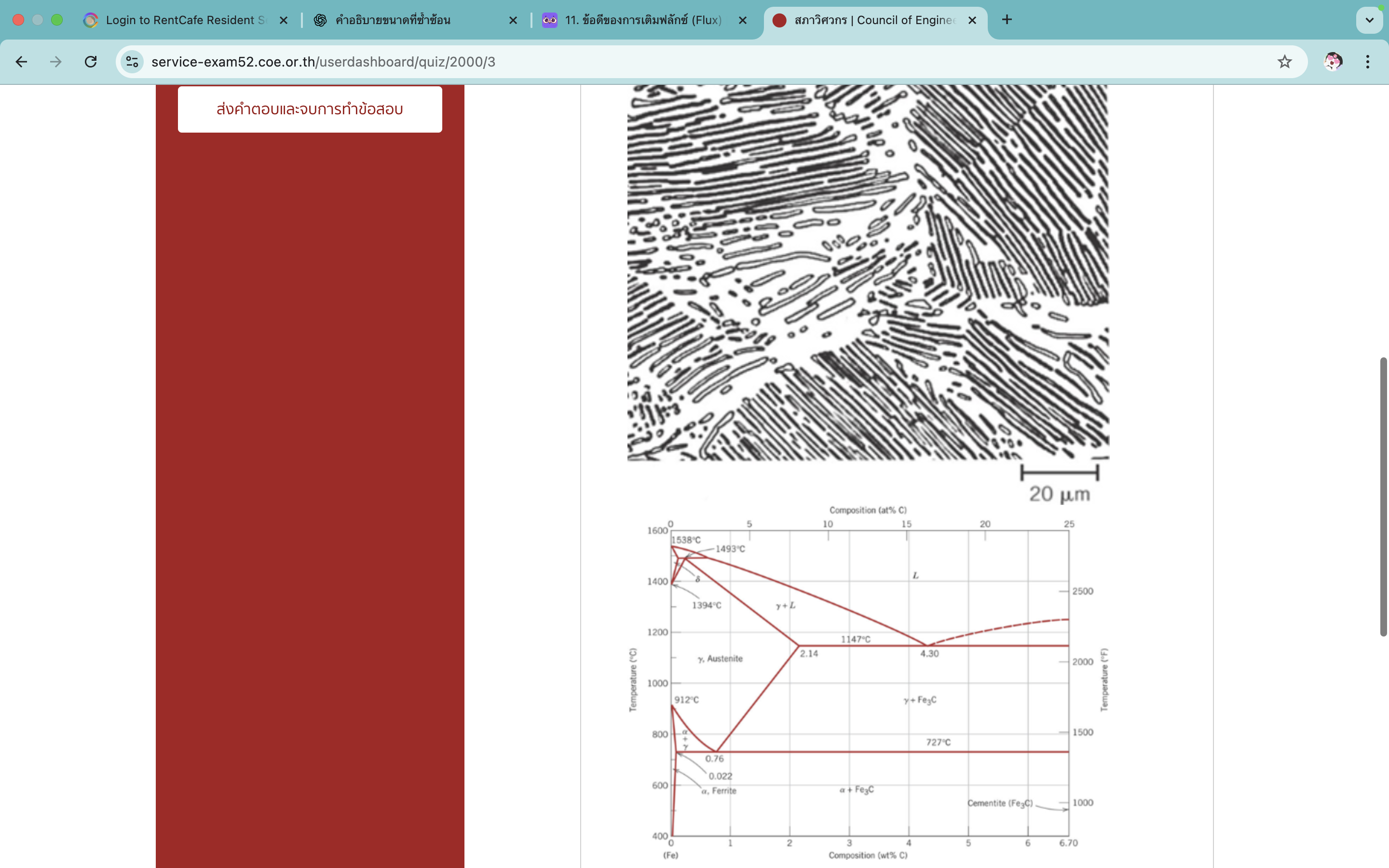Bookmark this page with the star icon

tap(1284, 61)
